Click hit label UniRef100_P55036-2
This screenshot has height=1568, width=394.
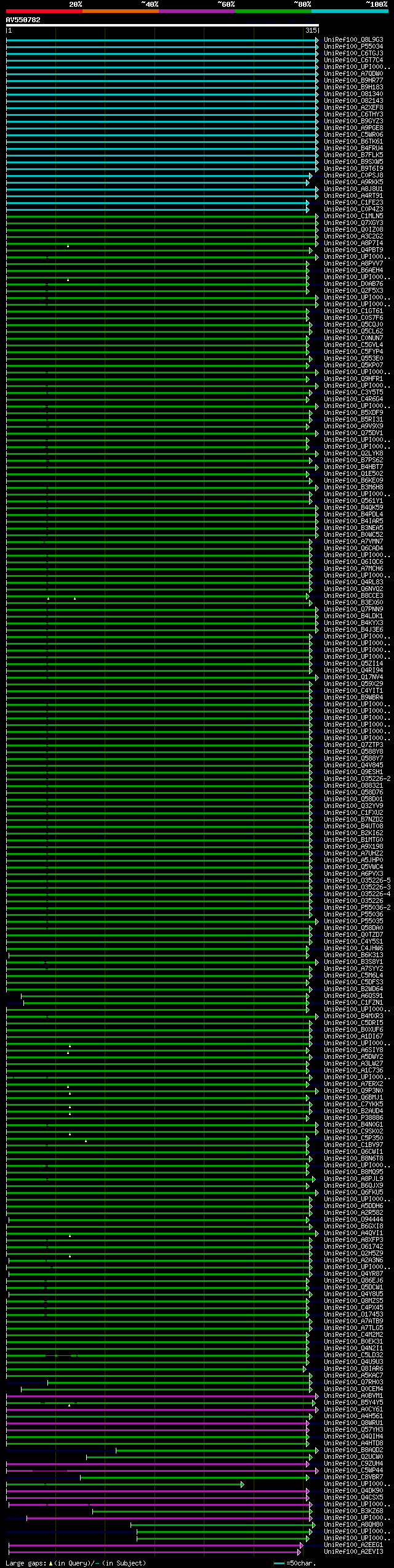(357, 908)
